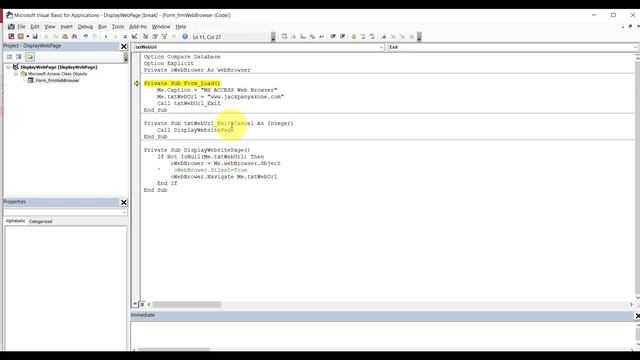Close the Project Explorer pane
This screenshot has width=640, height=360.
[124, 47]
